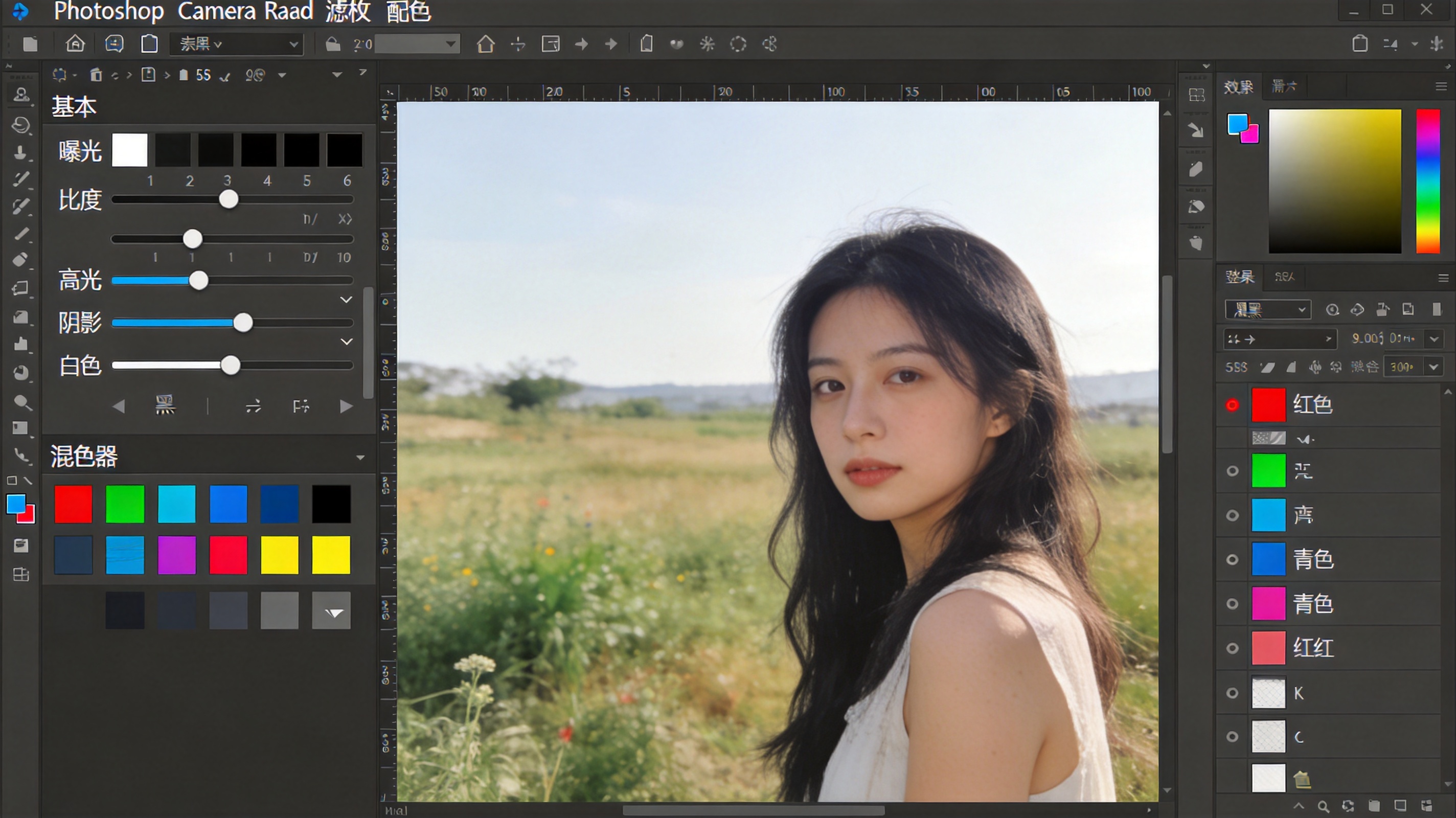Select the Eraser tool
The image size is (1456, 818).
pos(21,260)
